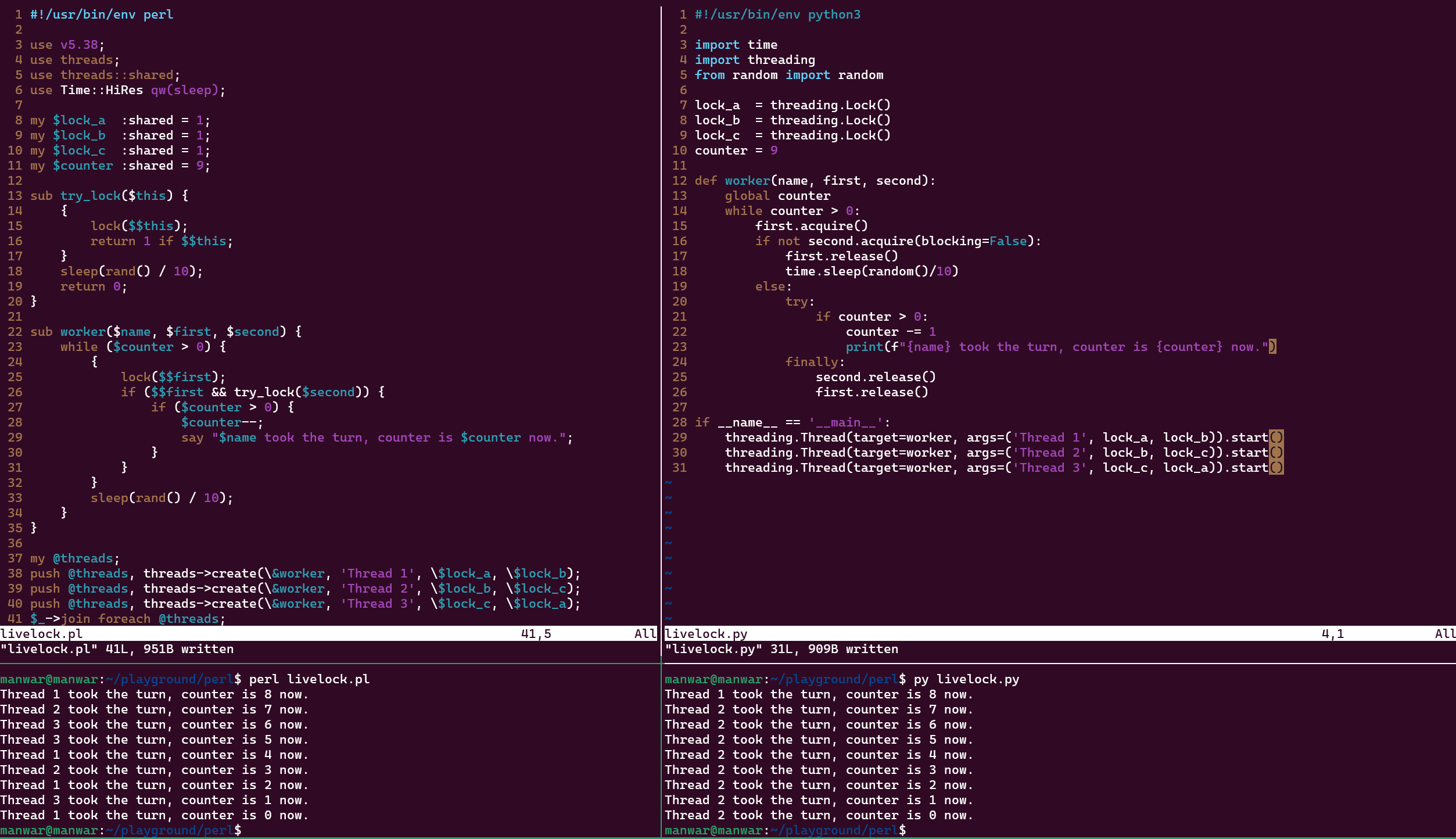The height and width of the screenshot is (839, 1456).
Task: Click 'def worker(name, first, second):' line
Action: (x=816, y=181)
